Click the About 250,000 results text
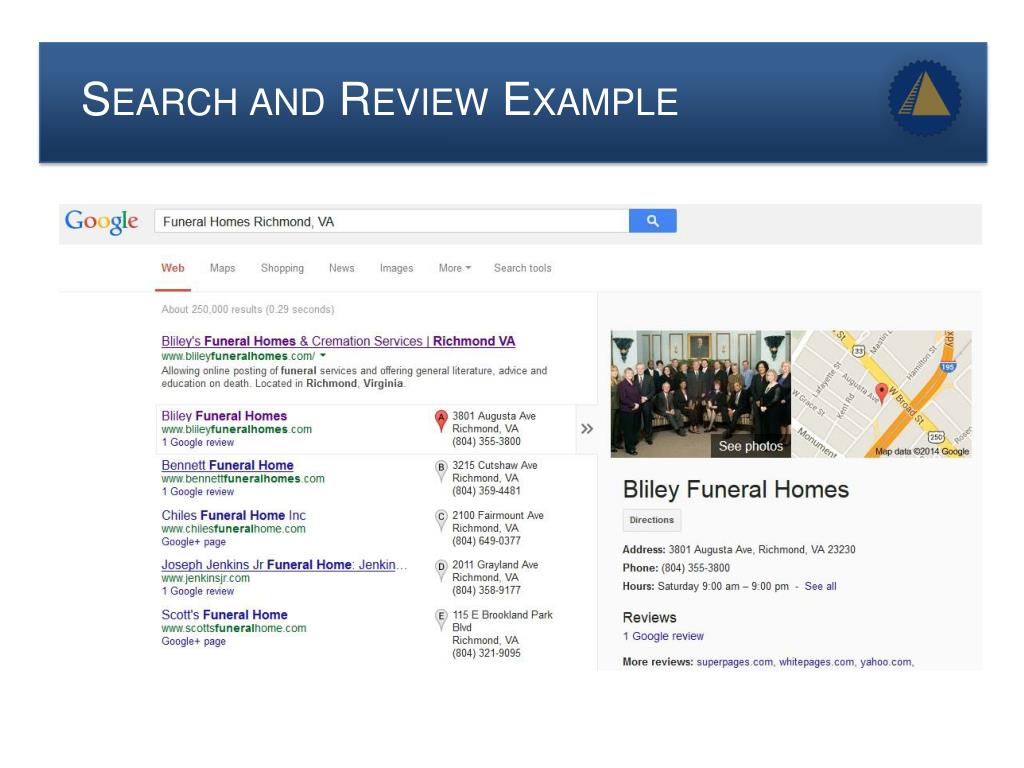Viewport: 1024px width, 768px height. (248, 310)
